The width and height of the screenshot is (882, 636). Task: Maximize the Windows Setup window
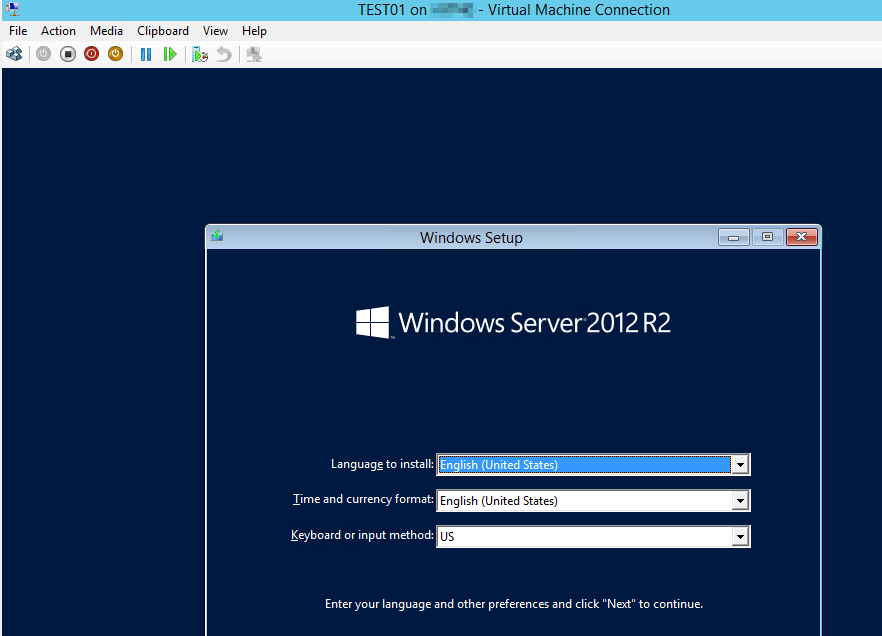(x=767, y=237)
